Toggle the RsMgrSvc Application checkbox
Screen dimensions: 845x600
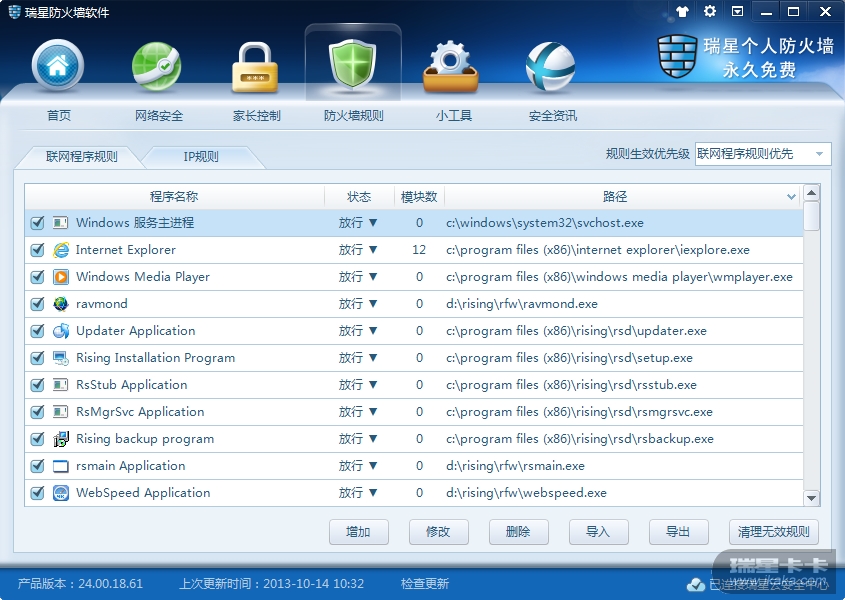(37, 412)
